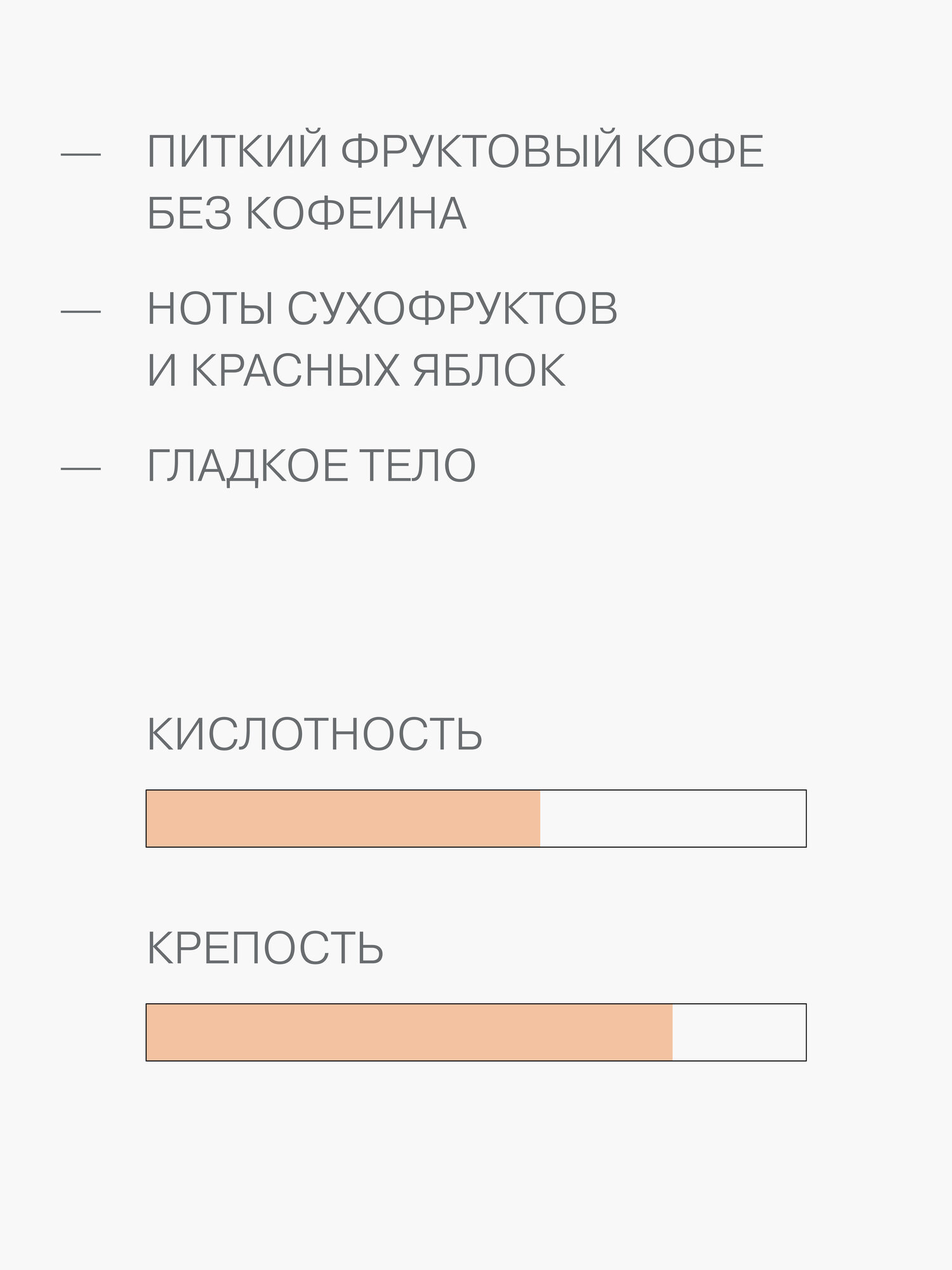
Task: Click the КИСЛОТНОСТЬ label
Action: pyautogui.click(x=315, y=734)
